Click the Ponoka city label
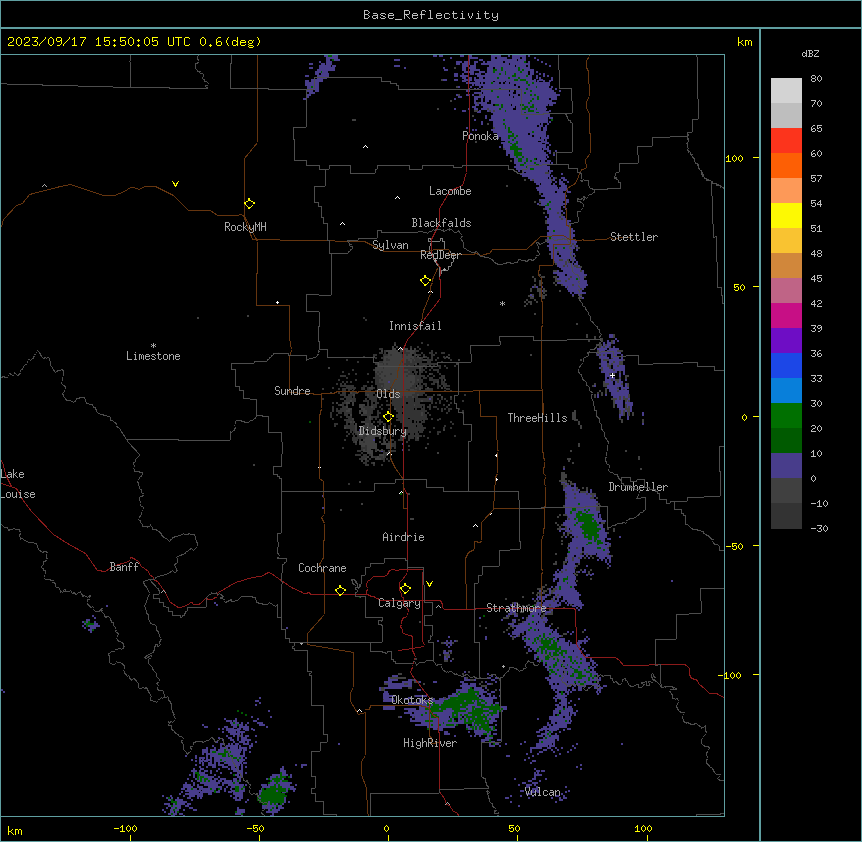This screenshot has height=842, width=862. point(480,136)
